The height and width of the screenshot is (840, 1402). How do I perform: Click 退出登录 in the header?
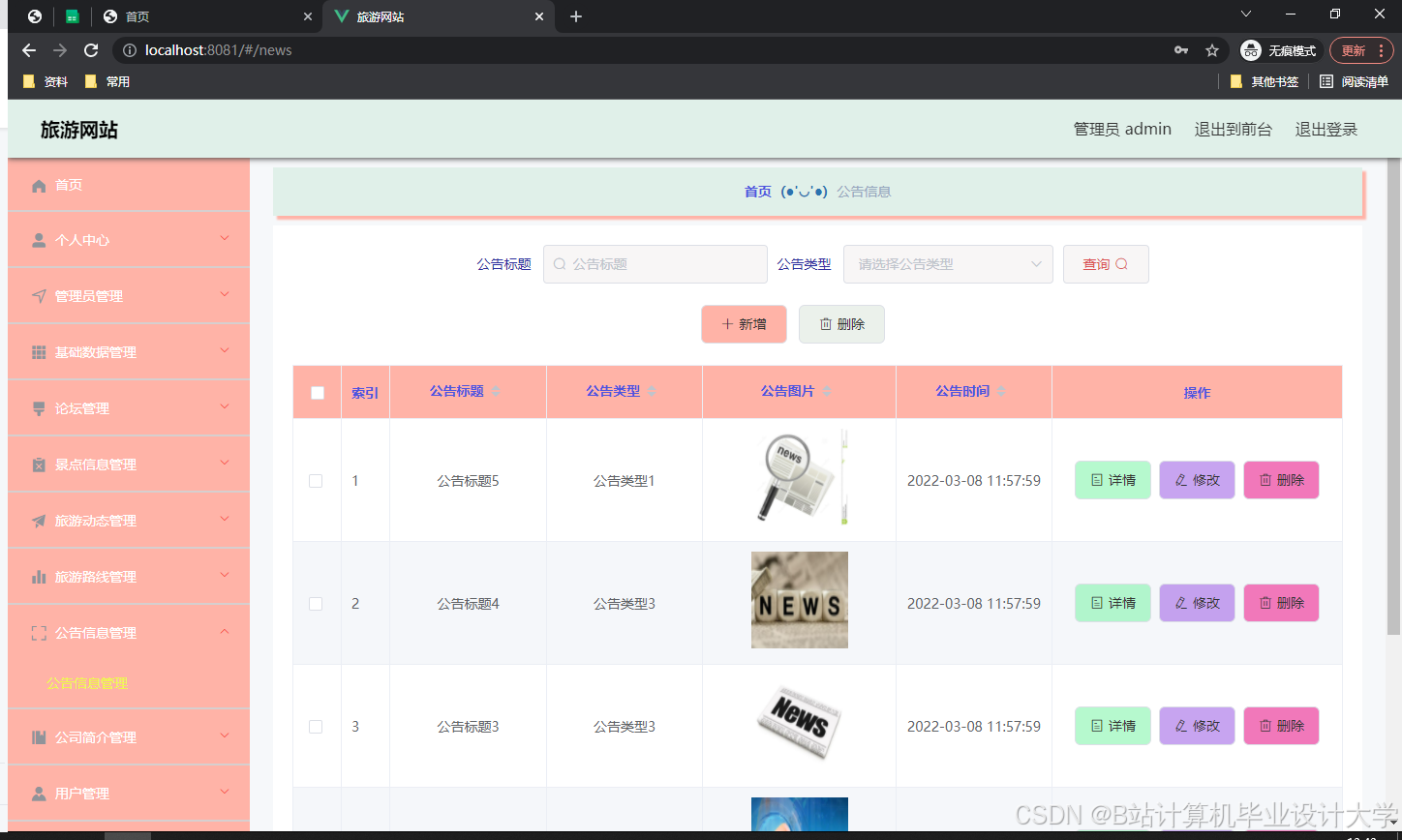point(1326,130)
